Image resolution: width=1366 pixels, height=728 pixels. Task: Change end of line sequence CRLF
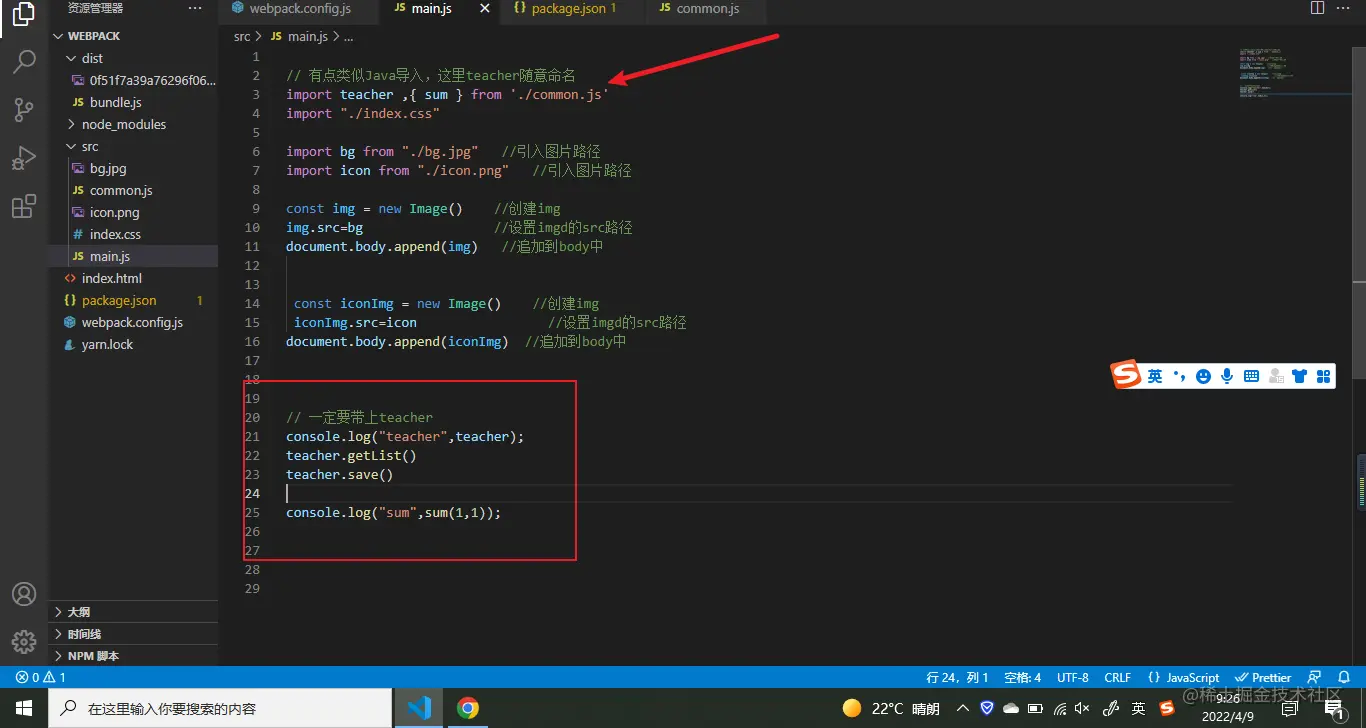pos(1117,677)
